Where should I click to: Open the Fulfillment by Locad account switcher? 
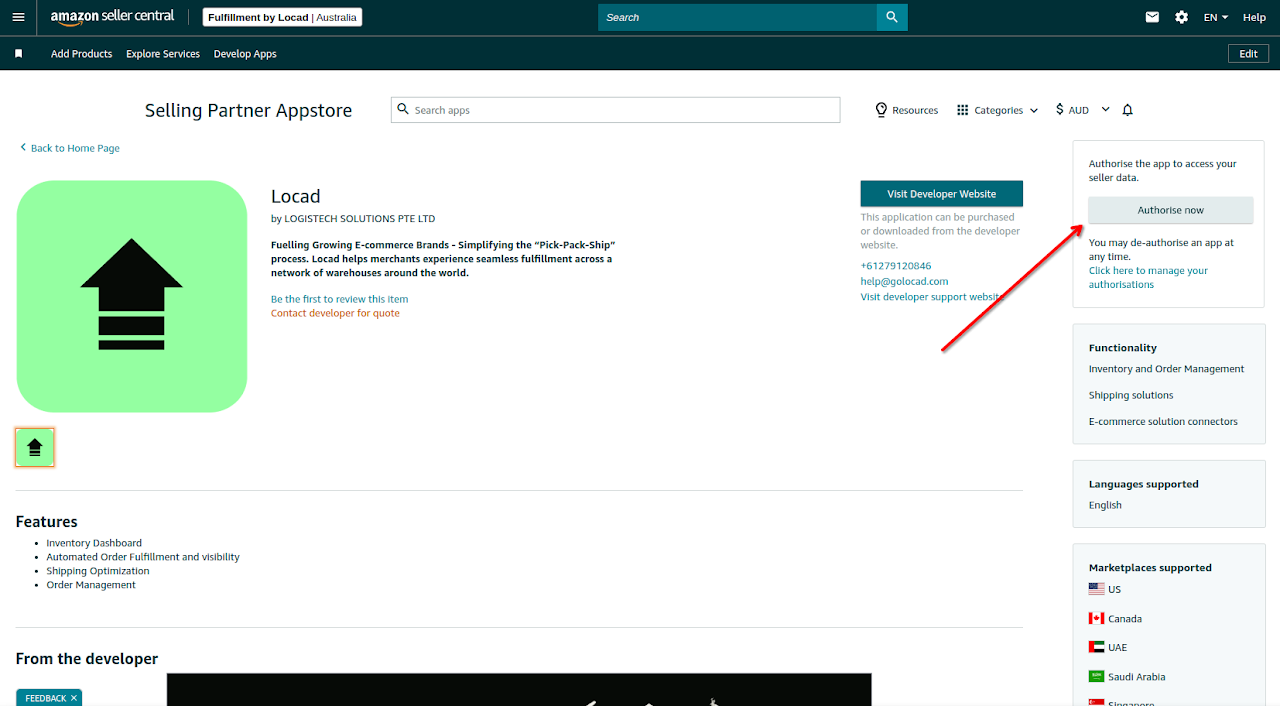(x=282, y=17)
